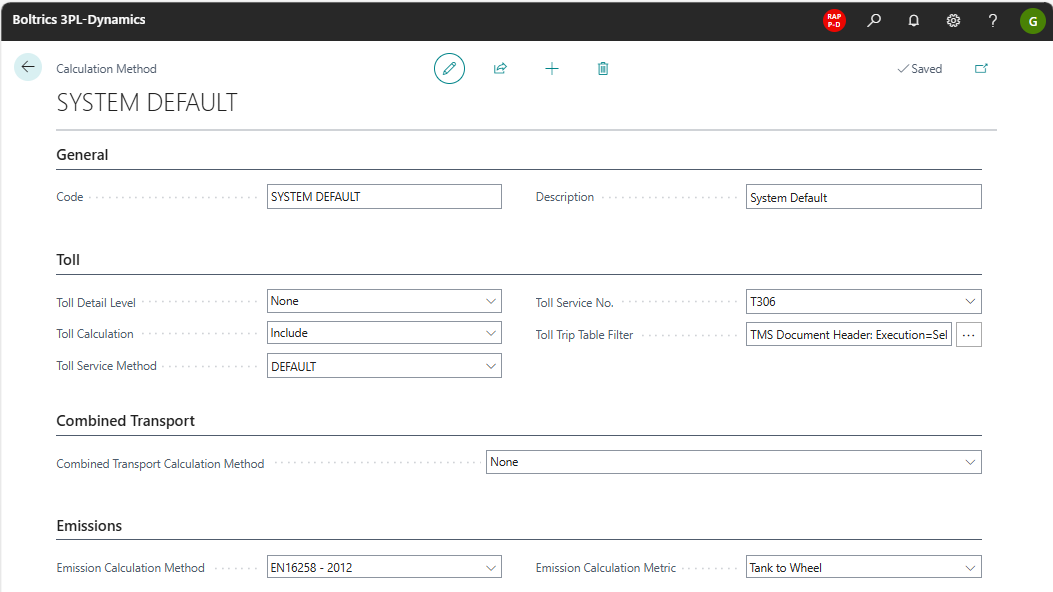Click the Code input field
Viewport: 1053px width, 592px height.
[384, 197]
